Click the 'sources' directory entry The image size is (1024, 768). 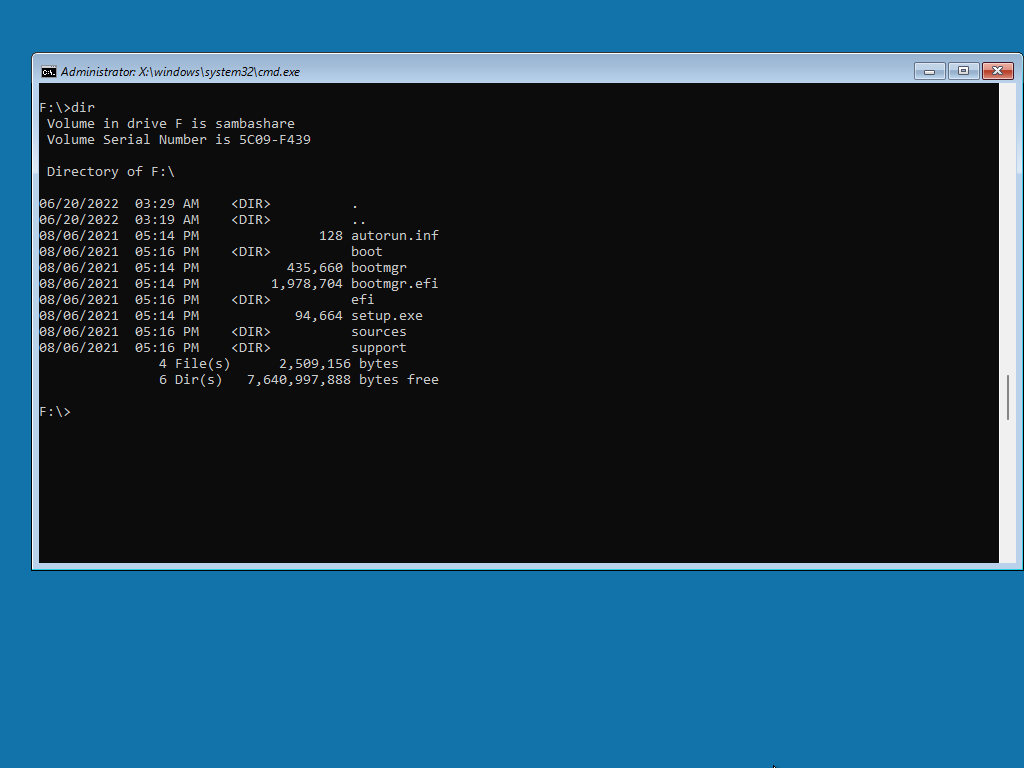click(379, 332)
